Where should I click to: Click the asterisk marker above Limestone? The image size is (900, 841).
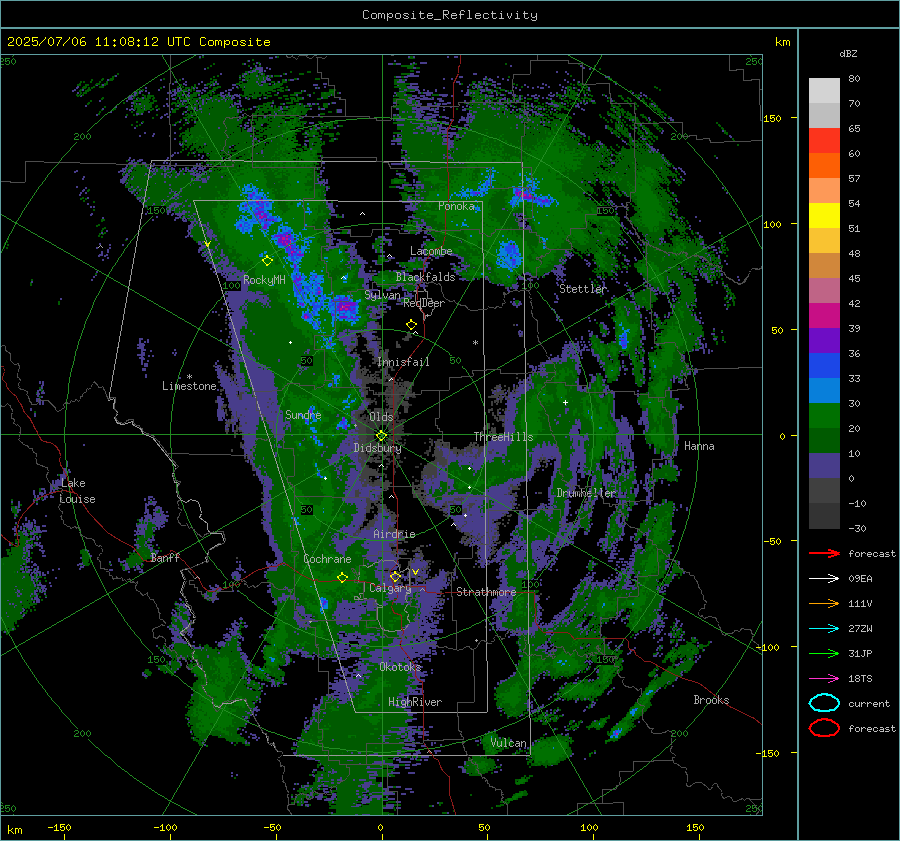pos(189,377)
